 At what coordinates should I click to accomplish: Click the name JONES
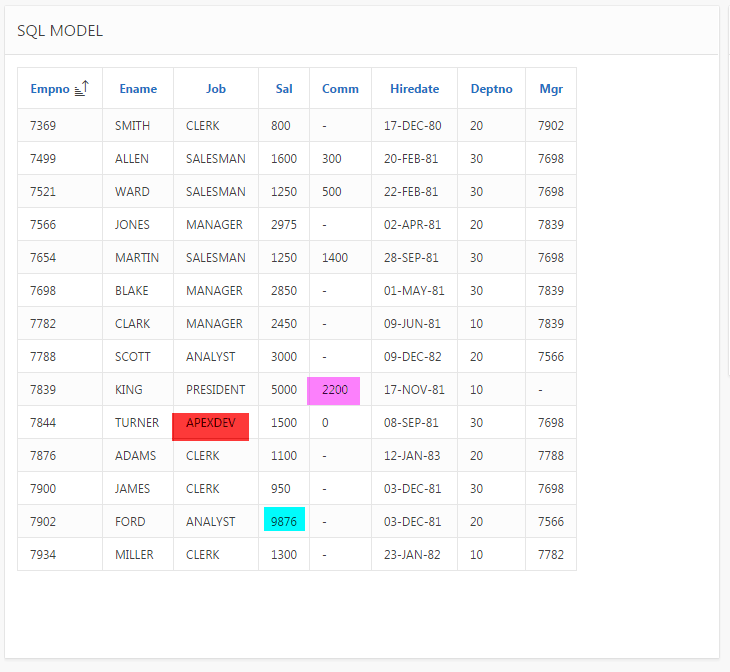click(x=132, y=225)
